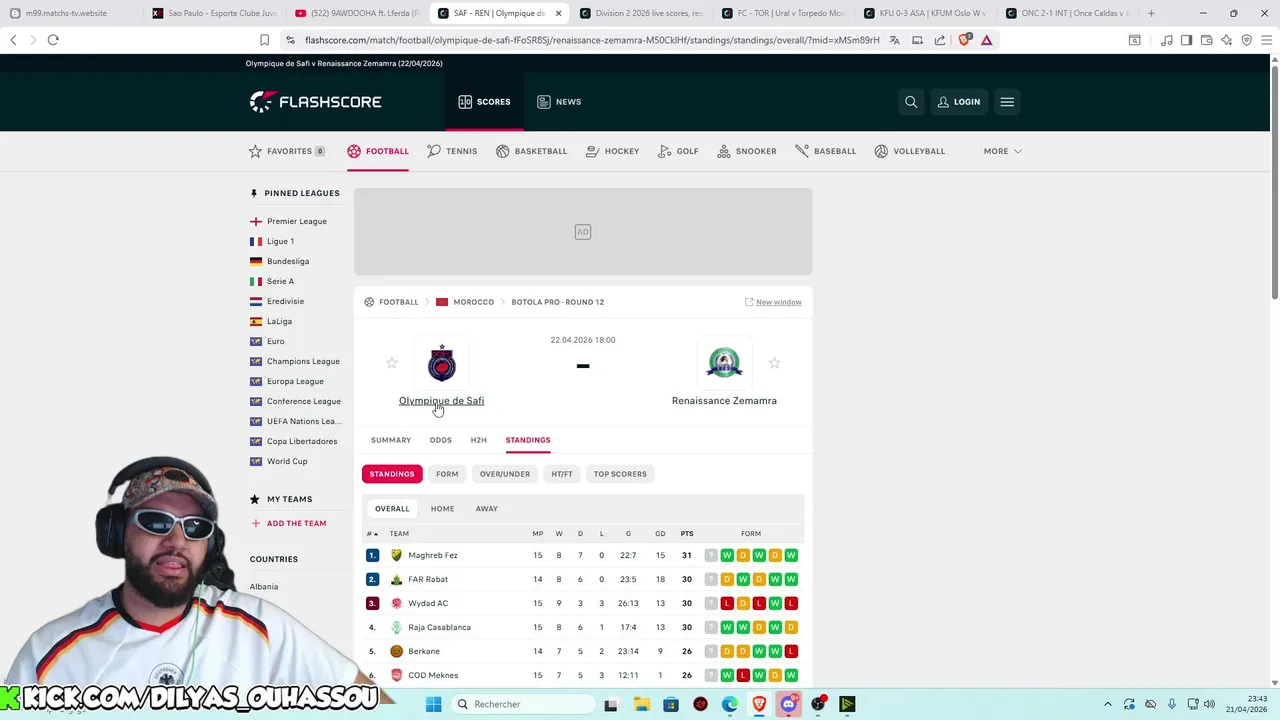Open File Explorer from the taskbar

point(641,704)
